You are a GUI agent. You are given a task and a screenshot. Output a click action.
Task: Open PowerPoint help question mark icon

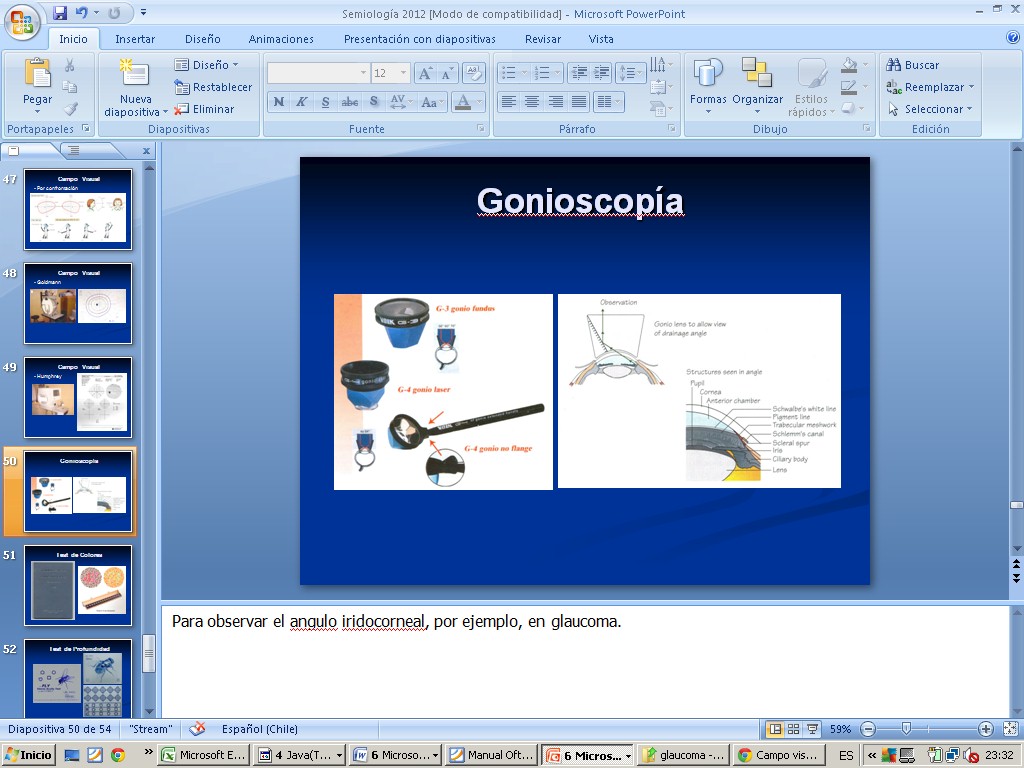click(x=1012, y=38)
